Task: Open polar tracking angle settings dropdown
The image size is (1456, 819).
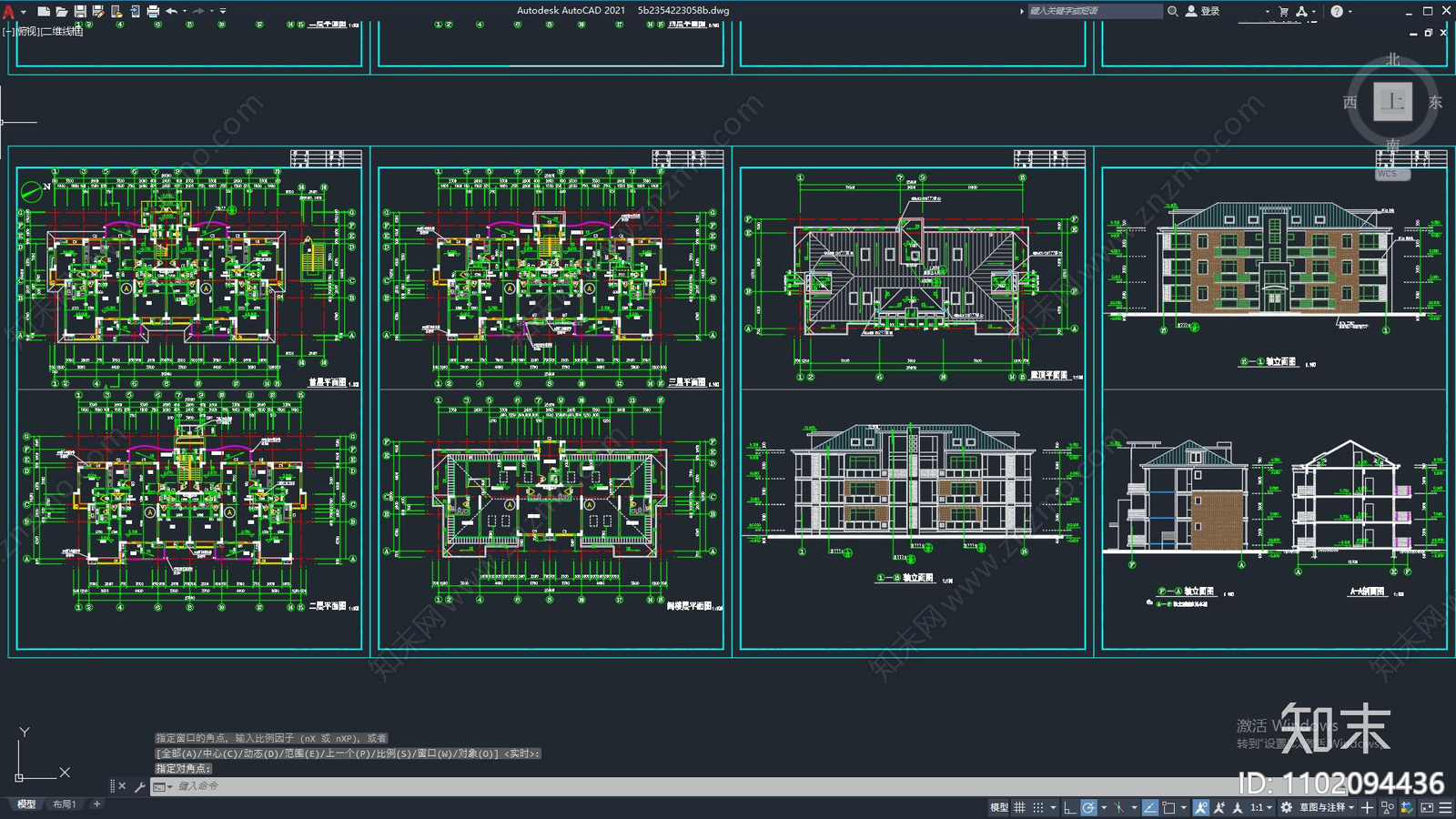Action: tap(1104, 807)
